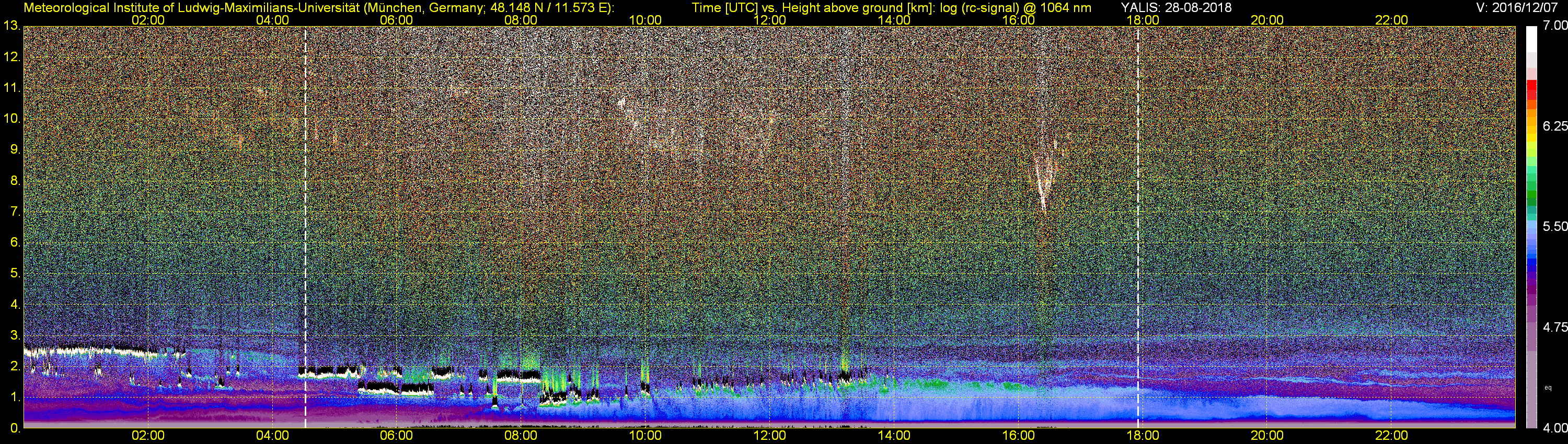Click the 16:00 label on the bottom time axis
The width and height of the screenshot is (1568, 444).
[1018, 436]
